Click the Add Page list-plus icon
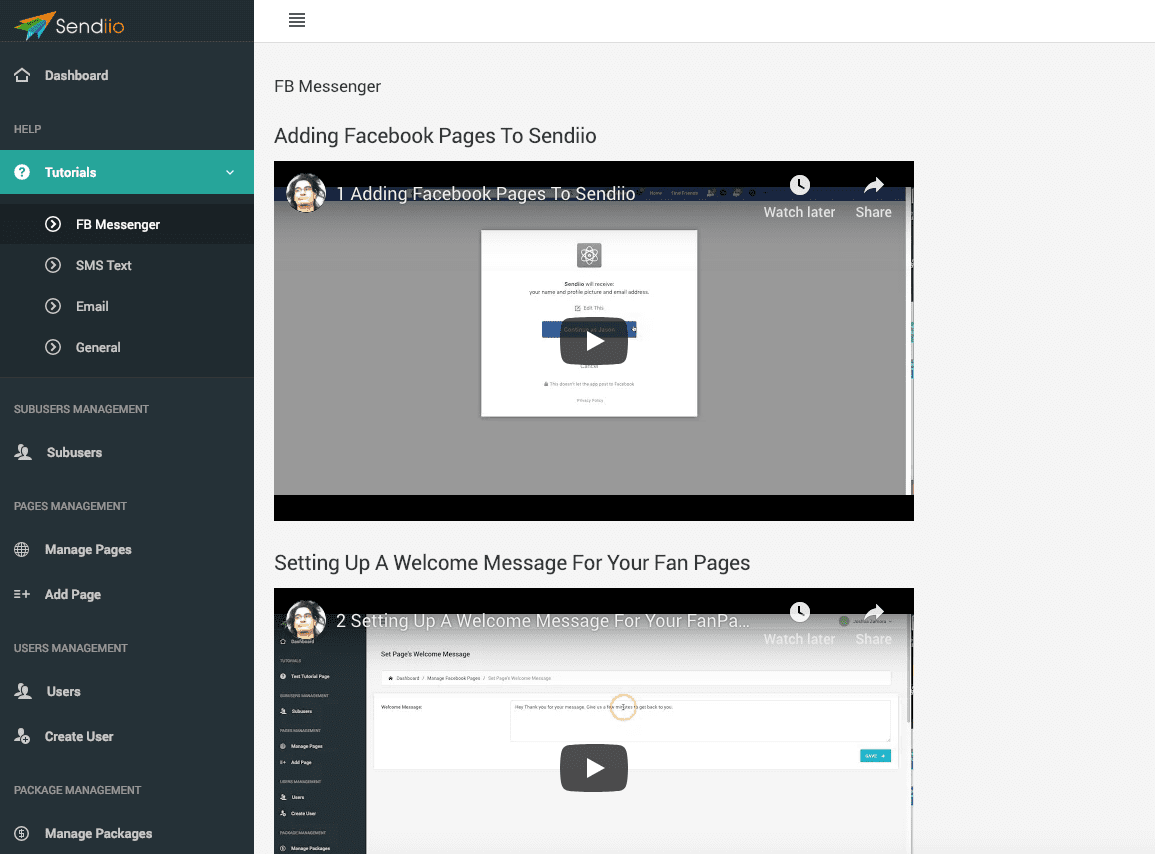The image size is (1155, 854). pos(22,594)
